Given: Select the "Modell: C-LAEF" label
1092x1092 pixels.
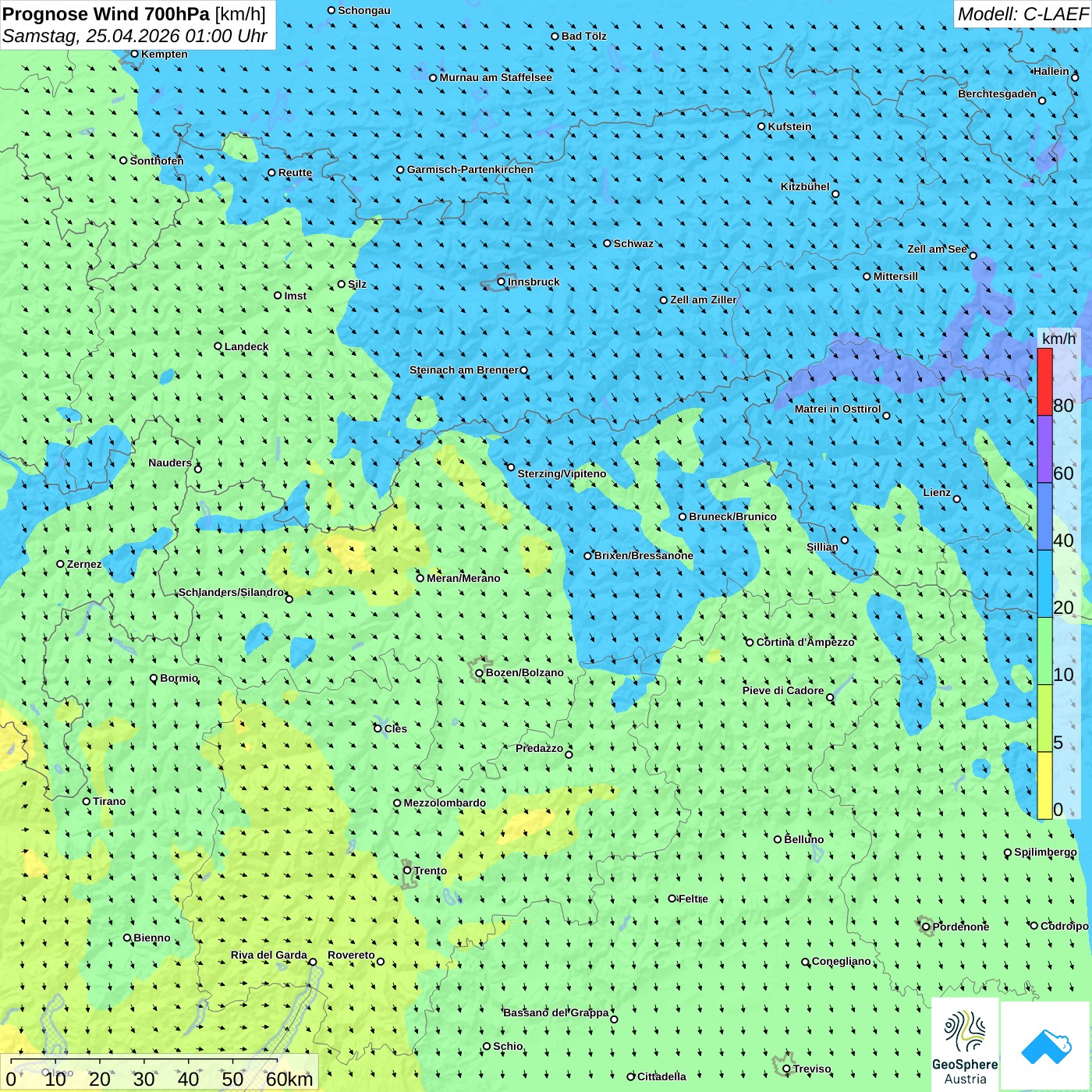Looking at the screenshot, I should click(x=1023, y=14).
